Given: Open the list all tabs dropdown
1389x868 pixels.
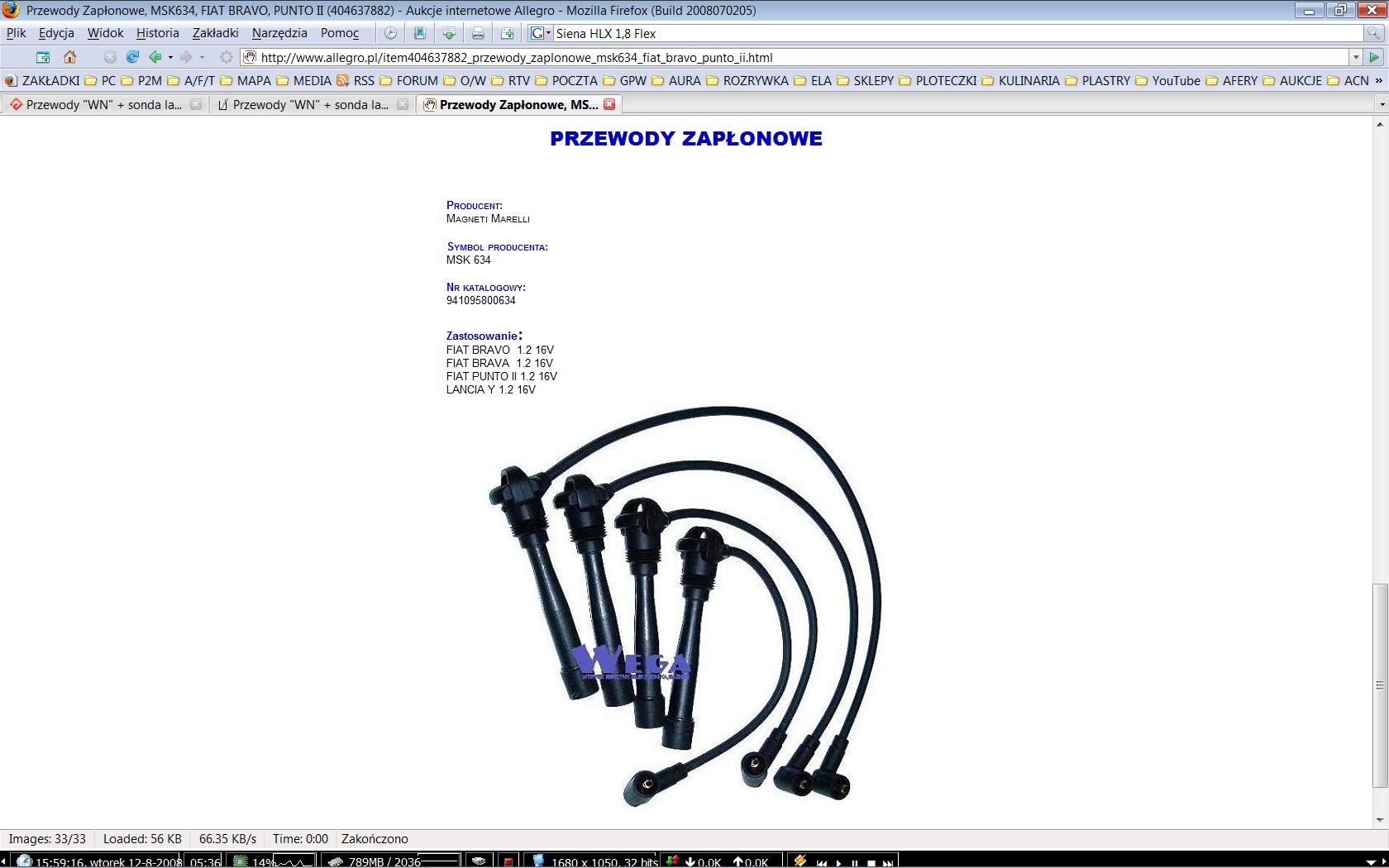Looking at the screenshot, I should (1382, 104).
